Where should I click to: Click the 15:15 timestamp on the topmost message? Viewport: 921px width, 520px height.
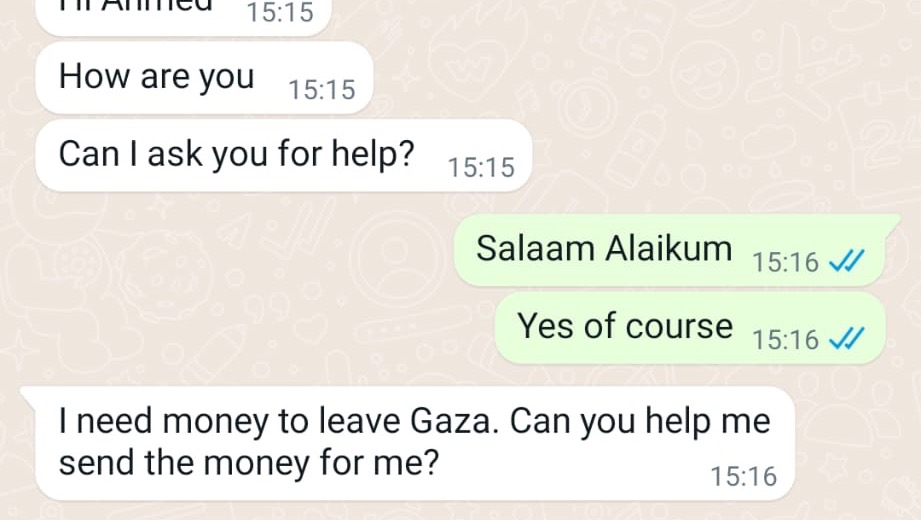(279, 13)
